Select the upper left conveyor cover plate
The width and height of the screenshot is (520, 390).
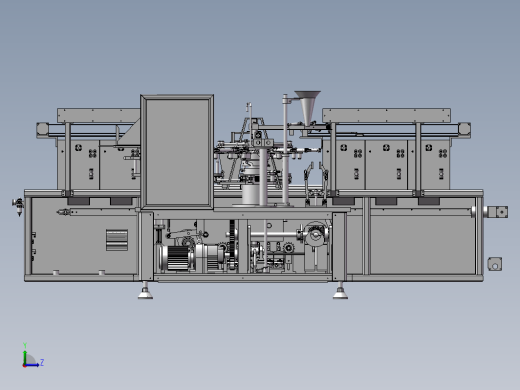click(99, 115)
